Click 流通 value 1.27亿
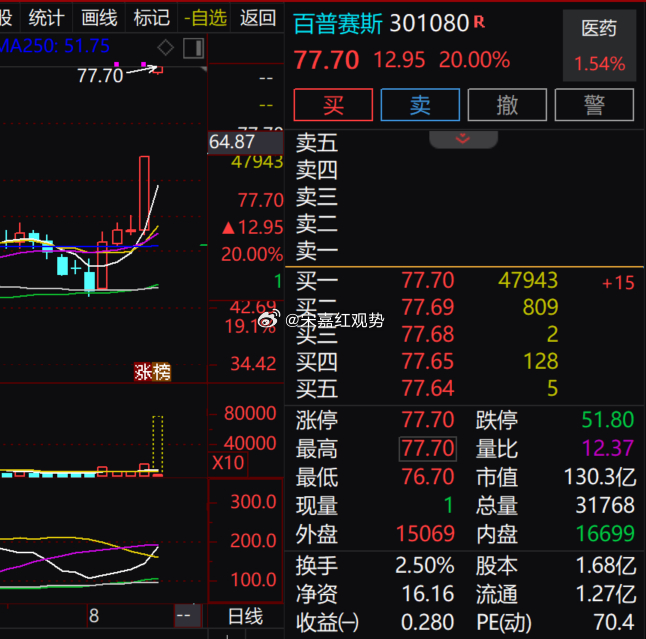Viewport: 646px width, 639px height. pos(605,594)
